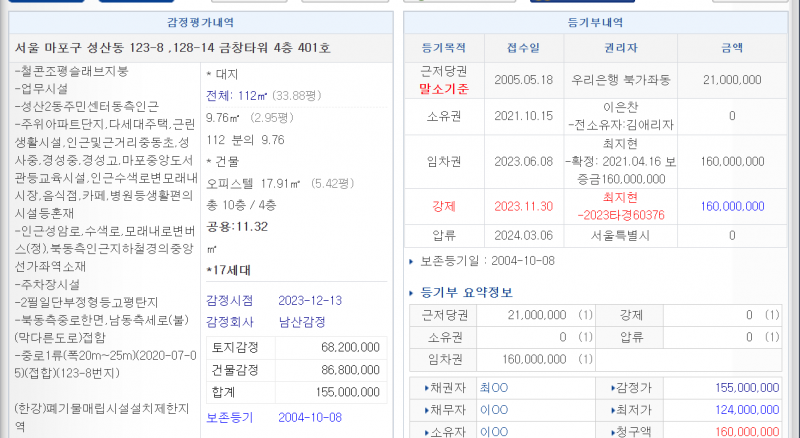This screenshot has width=800, height=438.
Task: Click the -철콘조평슬래브지붕 line
Action: [x=71, y=71]
